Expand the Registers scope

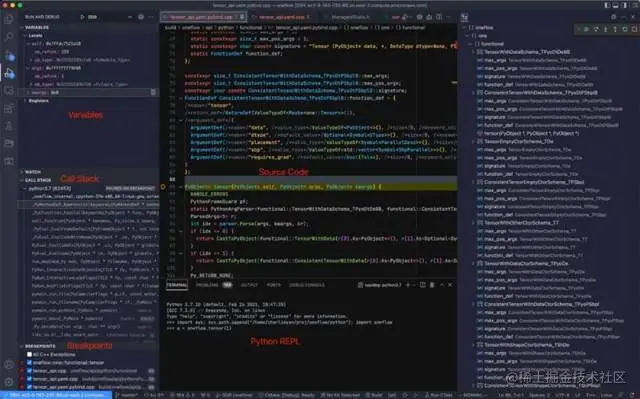coord(25,101)
